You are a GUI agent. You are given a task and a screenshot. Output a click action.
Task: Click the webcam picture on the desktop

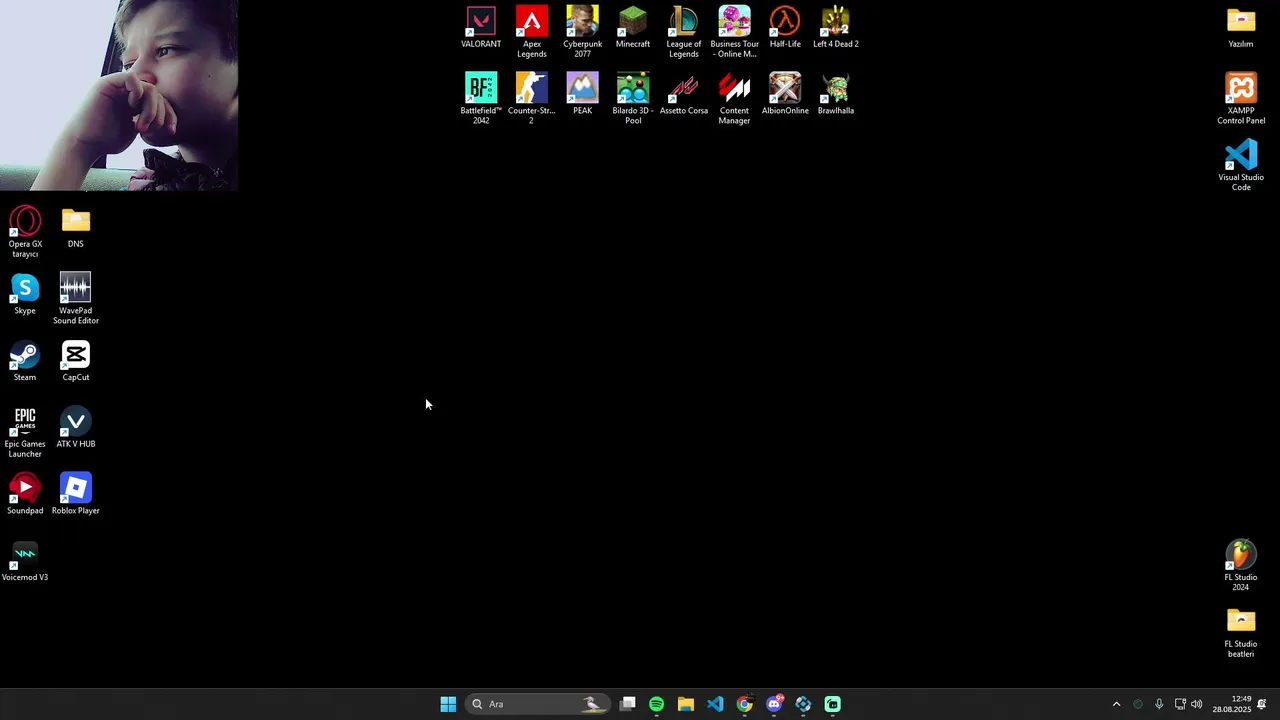119,95
